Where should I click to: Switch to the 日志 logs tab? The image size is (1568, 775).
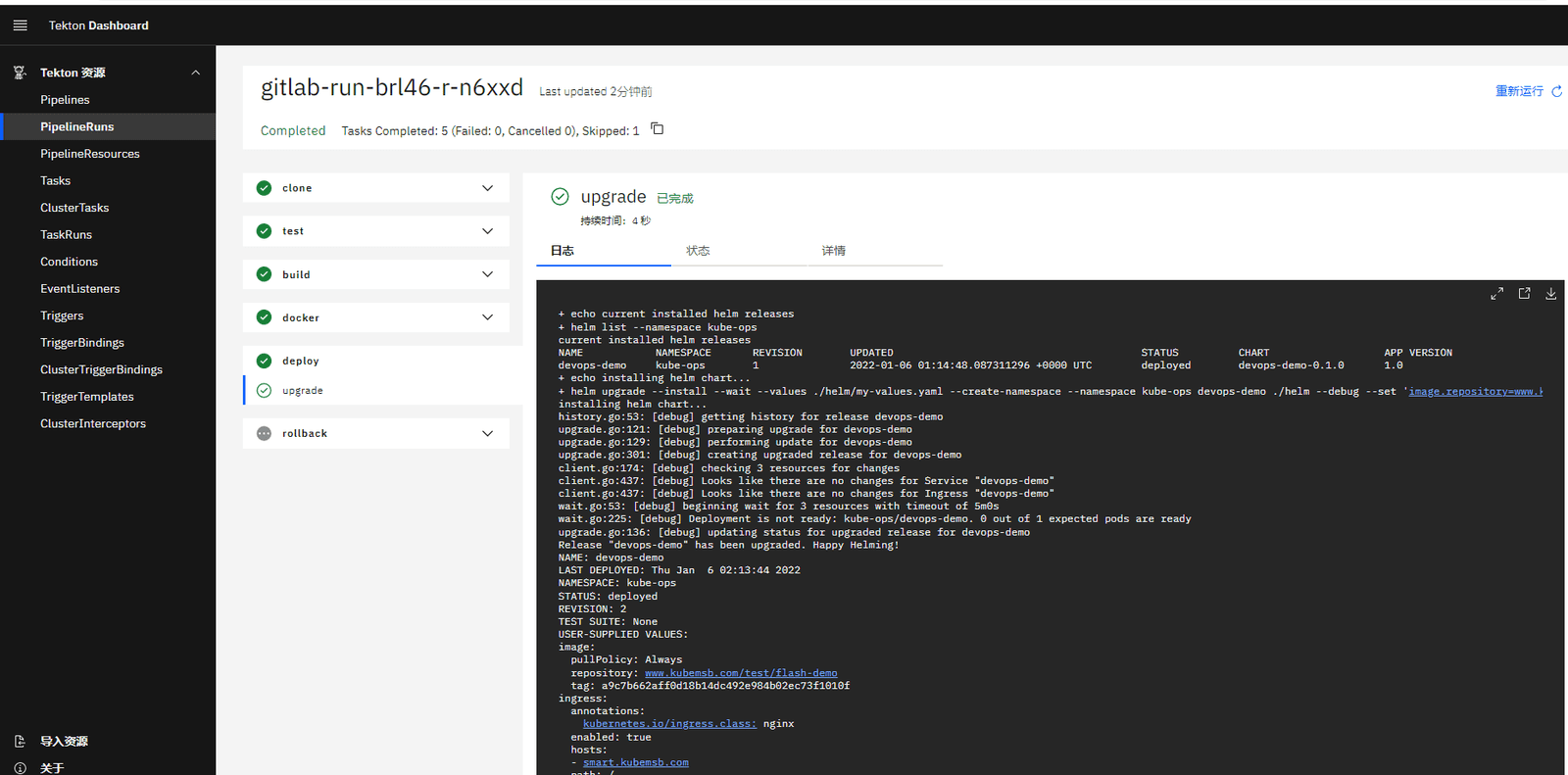pos(604,251)
